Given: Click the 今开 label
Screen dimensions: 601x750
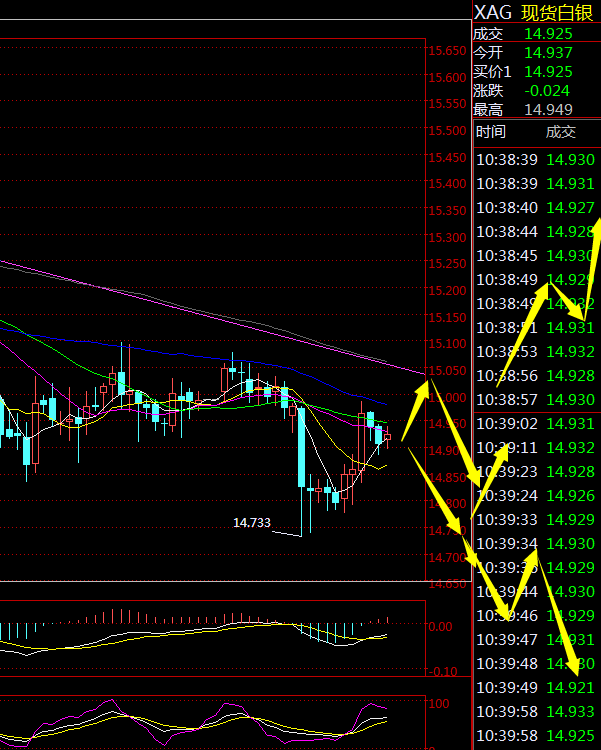Looking at the screenshot, I should 488,53.
